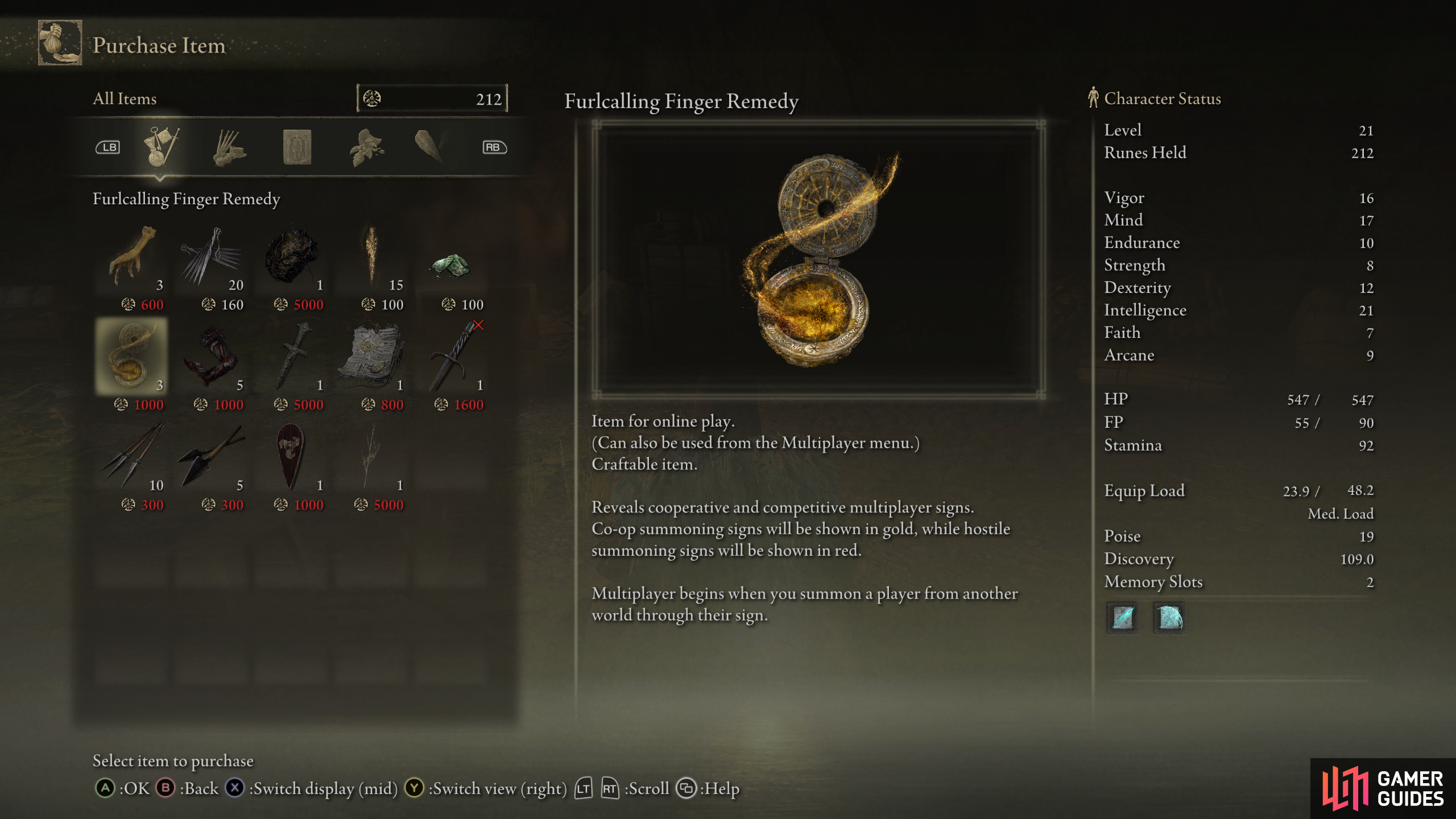Select the second memorized spell slot icon
This screenshot has width=1456, height=819.
(x=1169, y=618)
